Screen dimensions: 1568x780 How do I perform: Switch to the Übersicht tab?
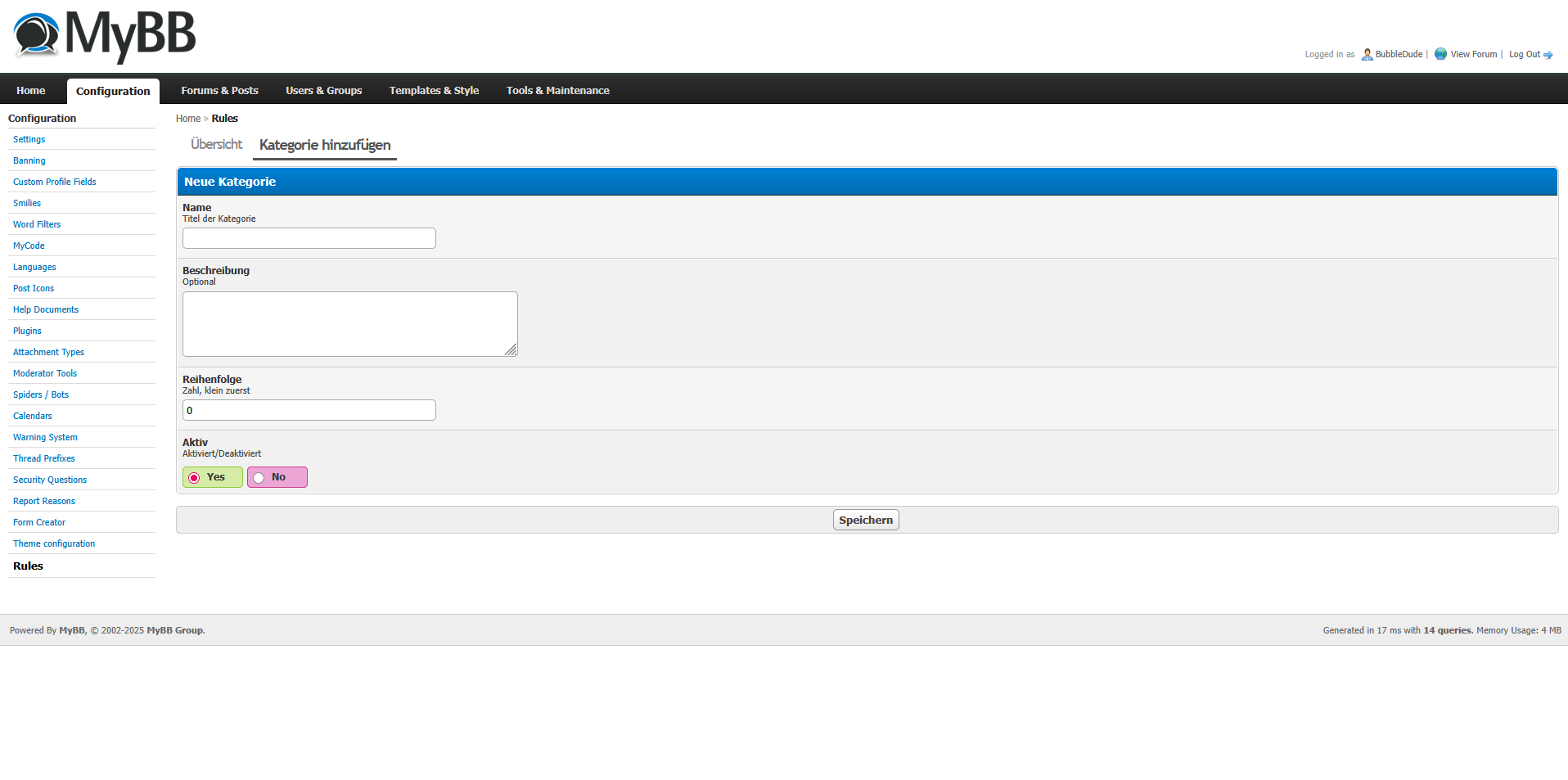tap(216, 145)
